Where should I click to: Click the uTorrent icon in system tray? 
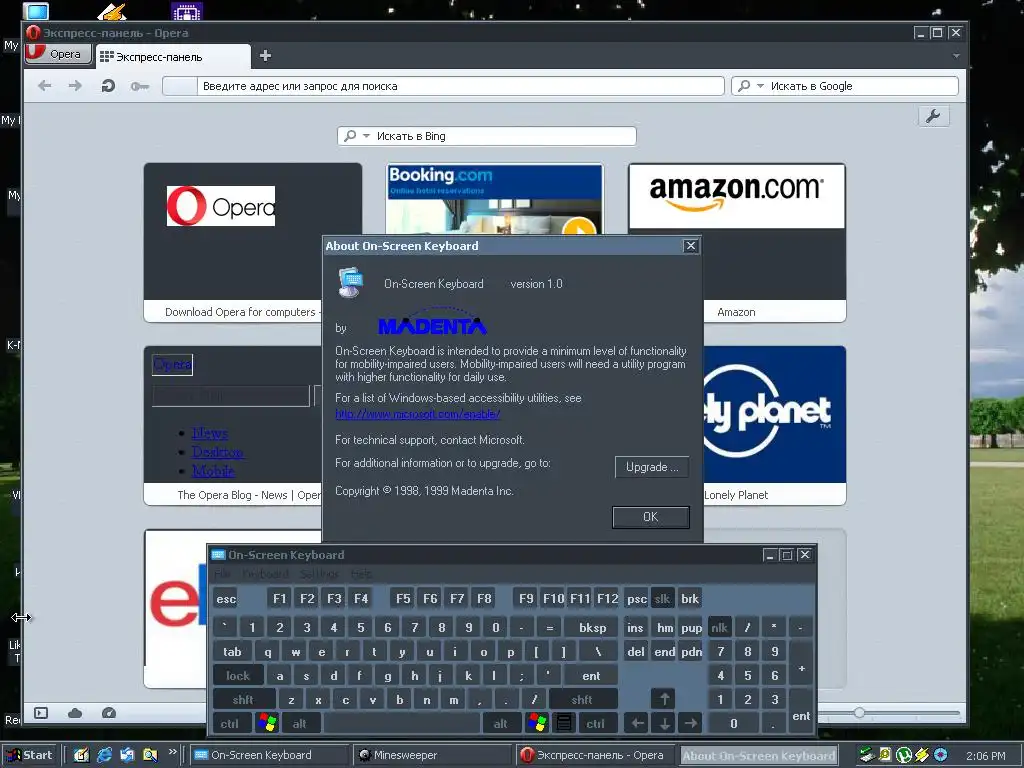coord(904,755)
